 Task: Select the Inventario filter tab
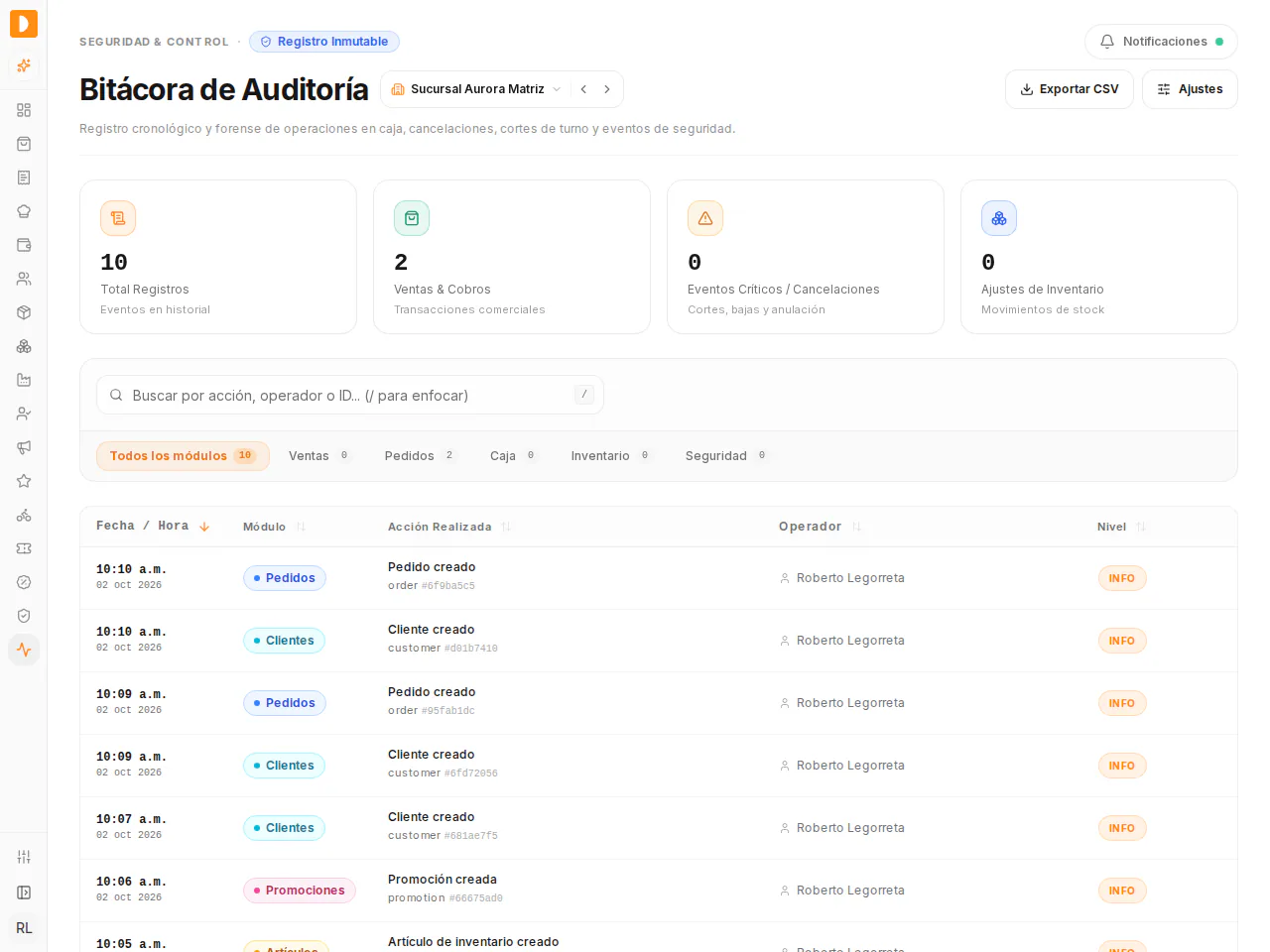(610, 456)
